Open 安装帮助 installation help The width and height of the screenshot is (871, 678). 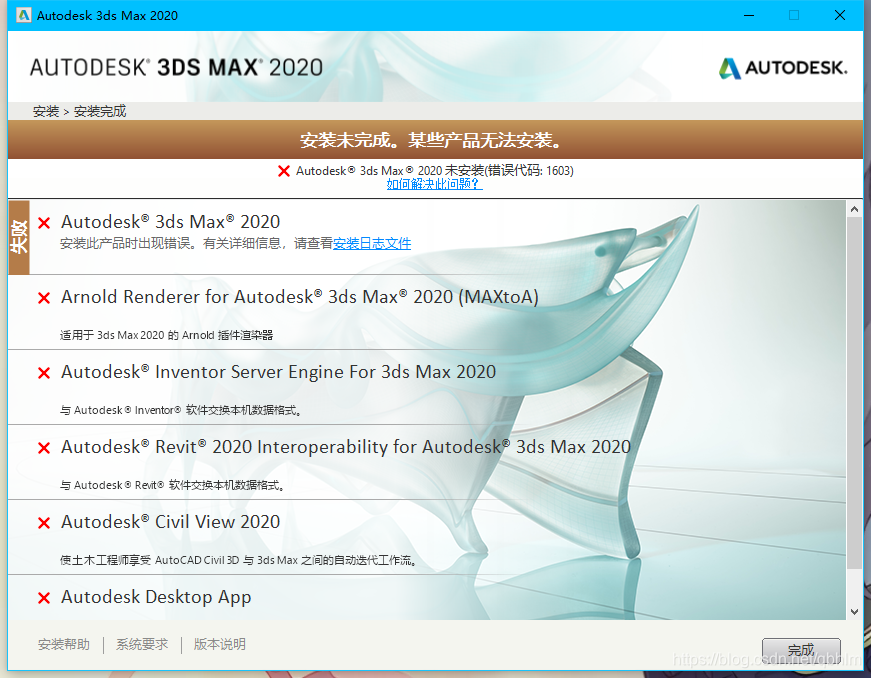coord(64,644)
